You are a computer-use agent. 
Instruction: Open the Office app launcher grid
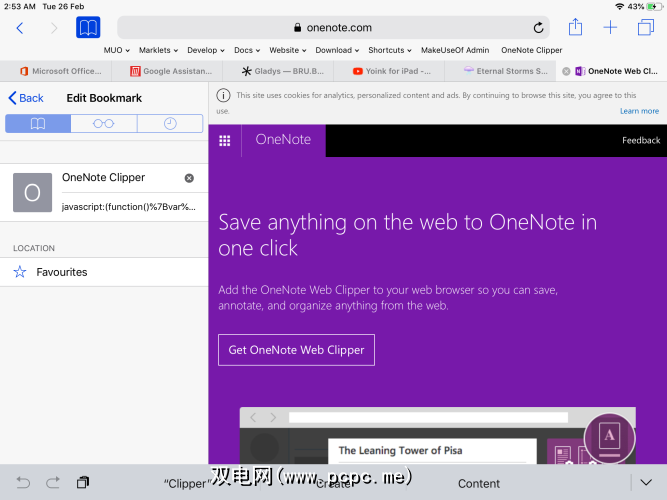225,140
